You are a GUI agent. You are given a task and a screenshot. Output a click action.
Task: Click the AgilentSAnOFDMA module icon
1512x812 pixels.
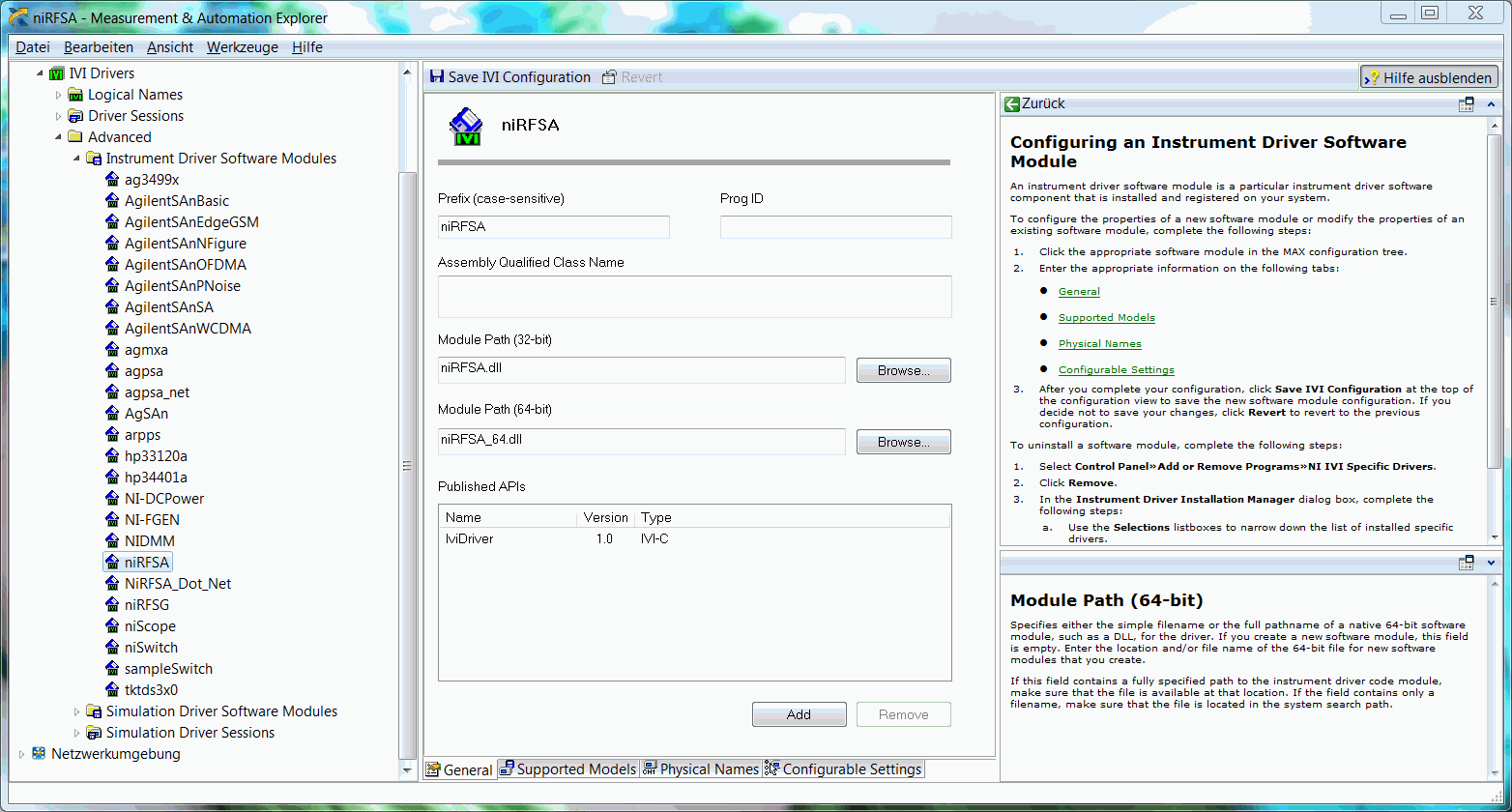112,265
